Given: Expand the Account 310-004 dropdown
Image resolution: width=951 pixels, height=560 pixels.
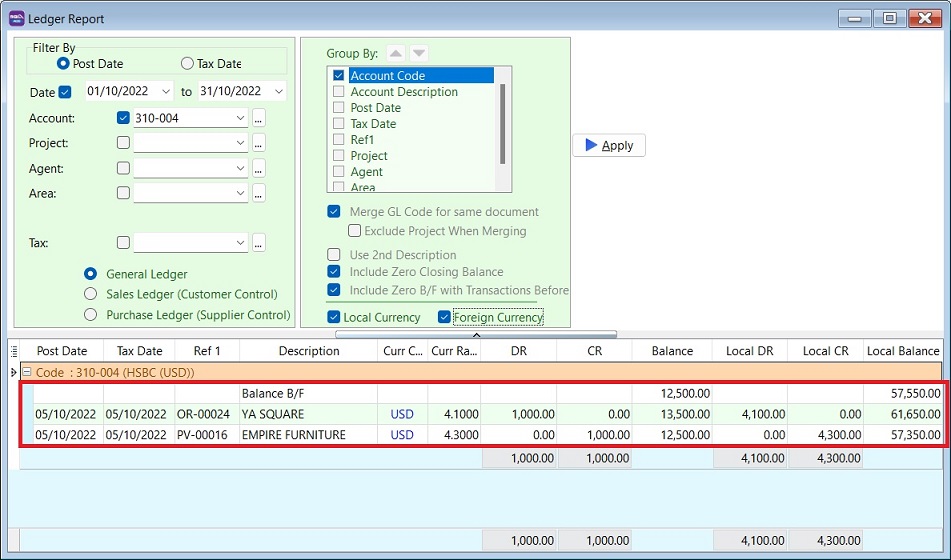Looking at the screenshot, I should click(240, 118).
